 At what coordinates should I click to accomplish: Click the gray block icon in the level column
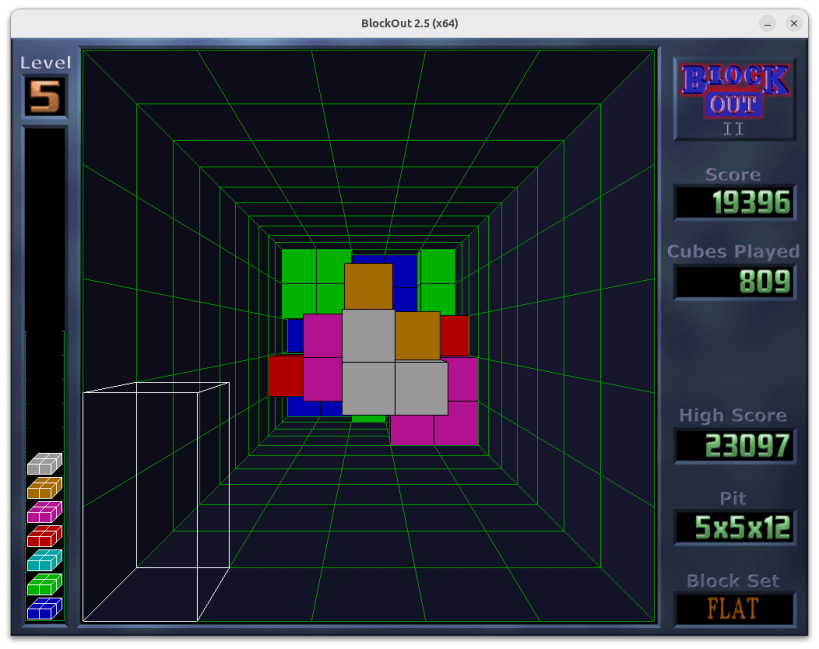(x=44, y=464)
